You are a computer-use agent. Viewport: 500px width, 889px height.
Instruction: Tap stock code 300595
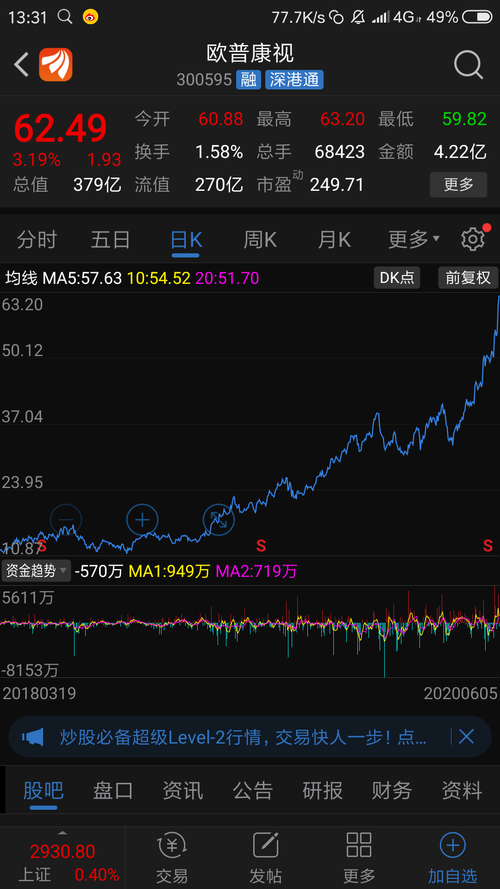[204, 80]
